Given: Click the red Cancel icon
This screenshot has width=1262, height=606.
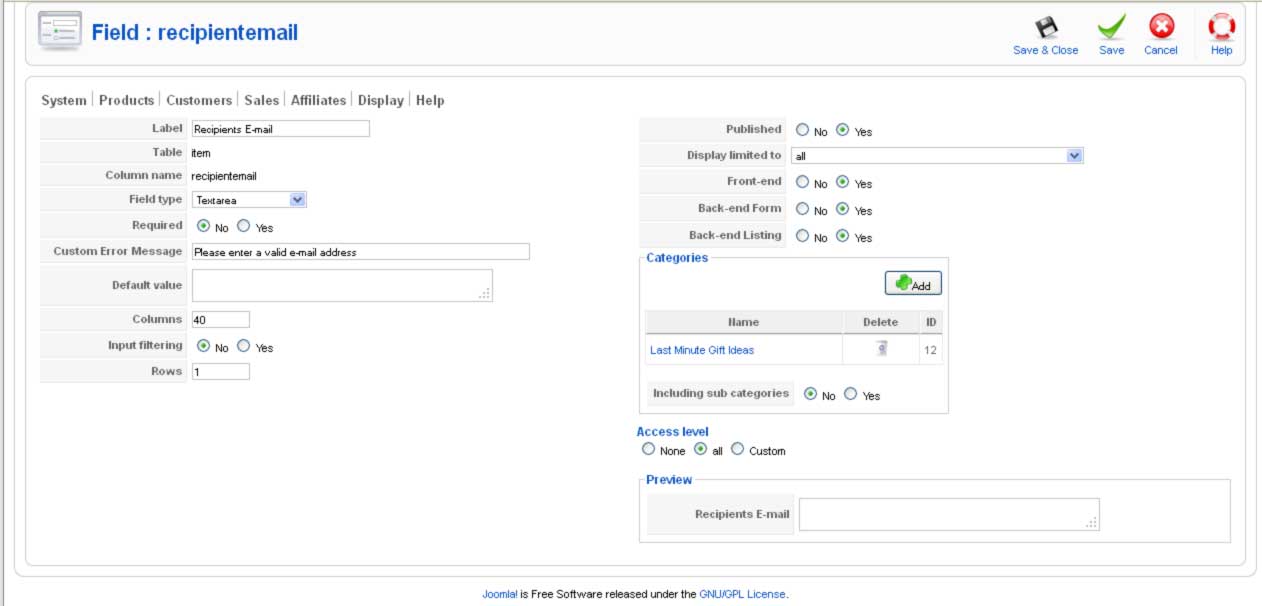Looking at the screenshot, I should (1160, 27).
